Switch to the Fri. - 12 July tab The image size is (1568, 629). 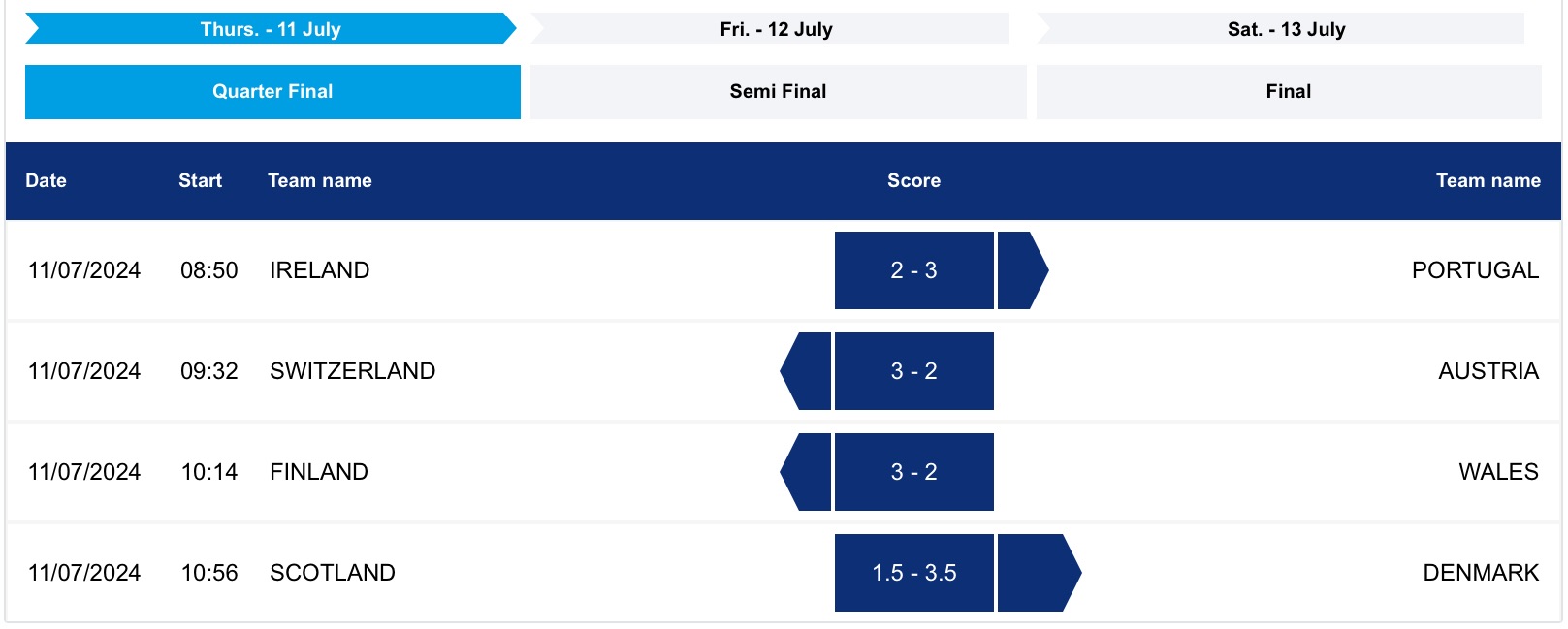(776, 29)
